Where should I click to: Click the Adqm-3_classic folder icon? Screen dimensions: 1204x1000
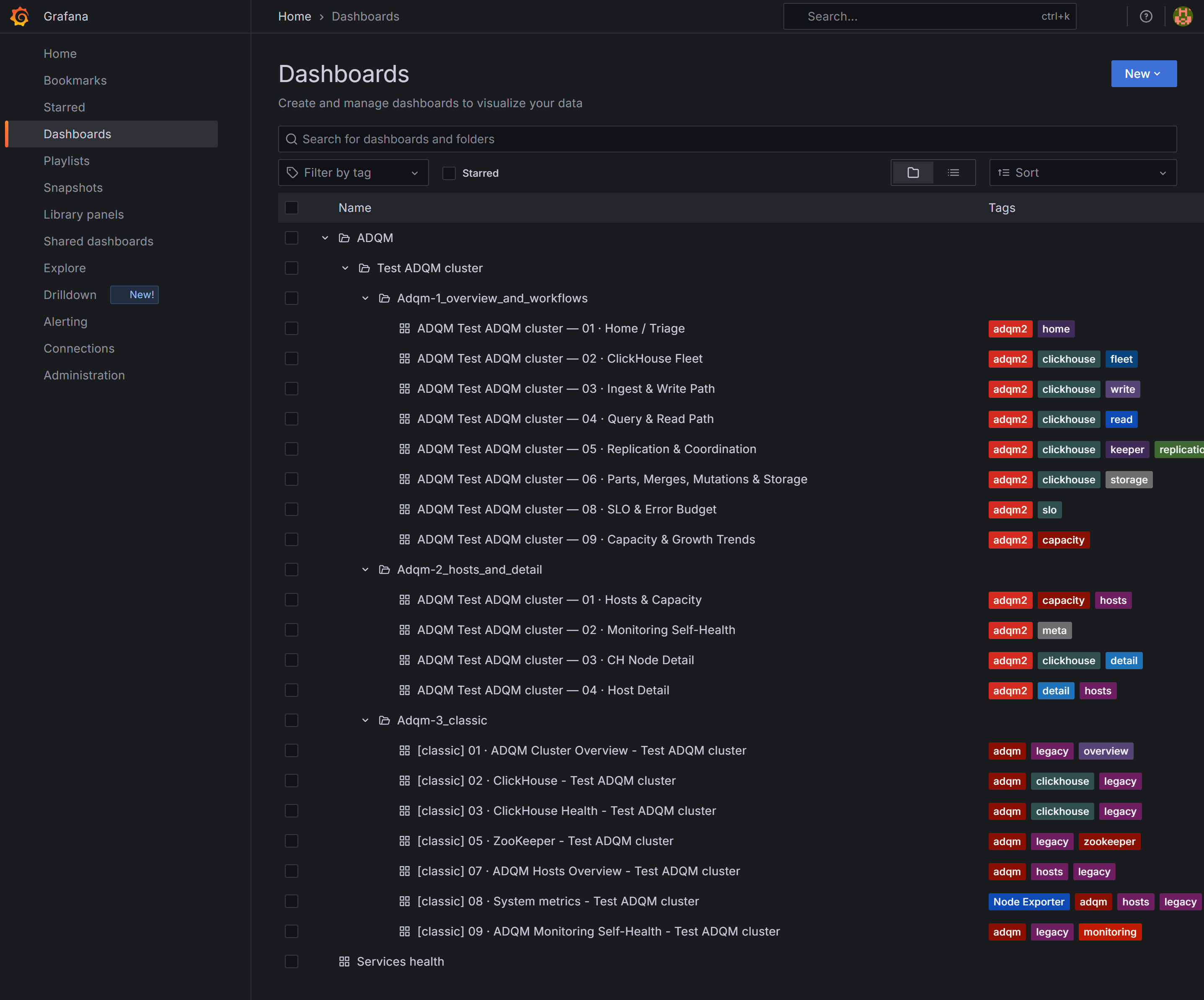point(384,720)
